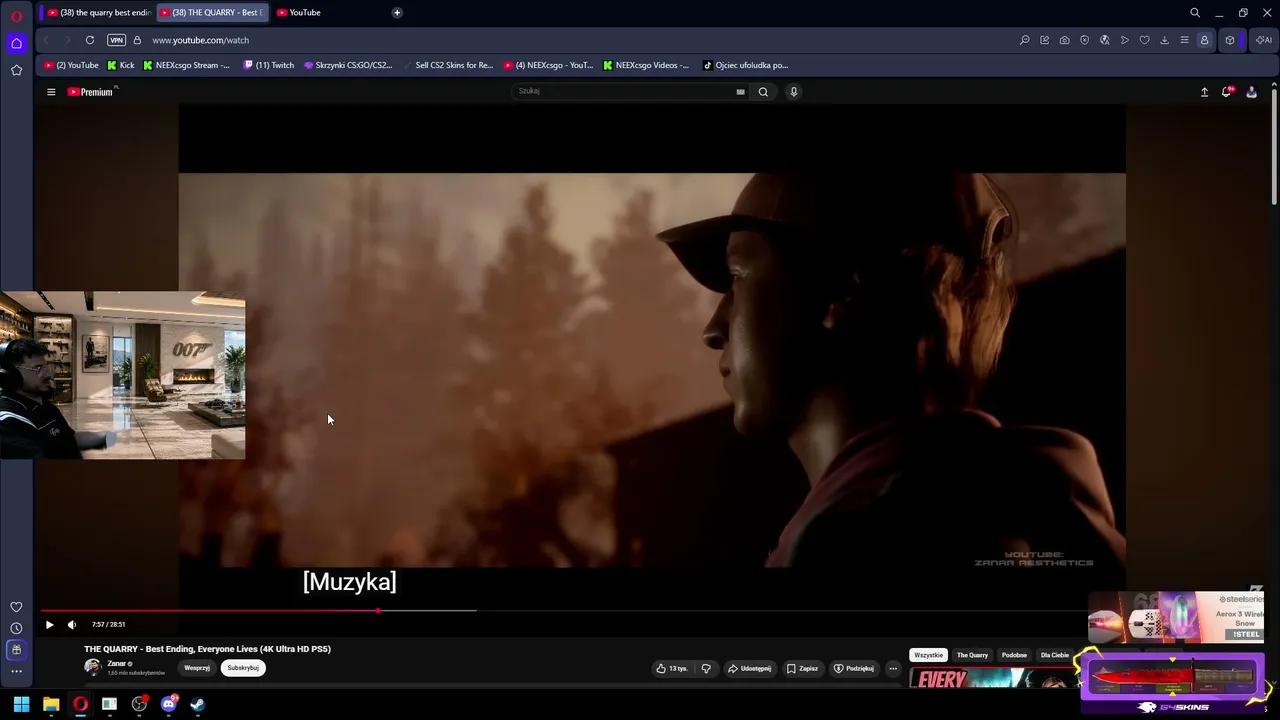Screen dimensions: 1280x720
Task: Open the YouTube upload/create icon
Action: click(x=1204, y=92)
